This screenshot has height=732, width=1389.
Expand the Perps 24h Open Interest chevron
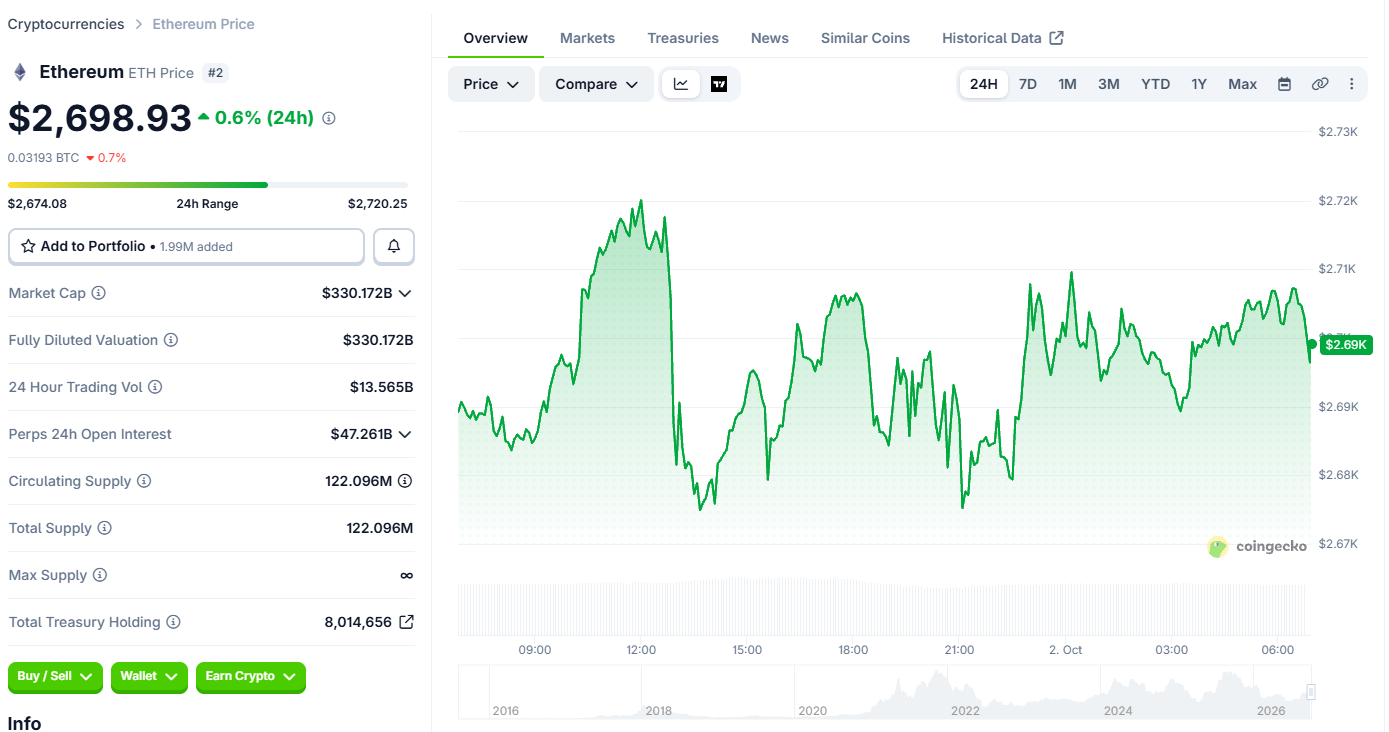[405, 434]
